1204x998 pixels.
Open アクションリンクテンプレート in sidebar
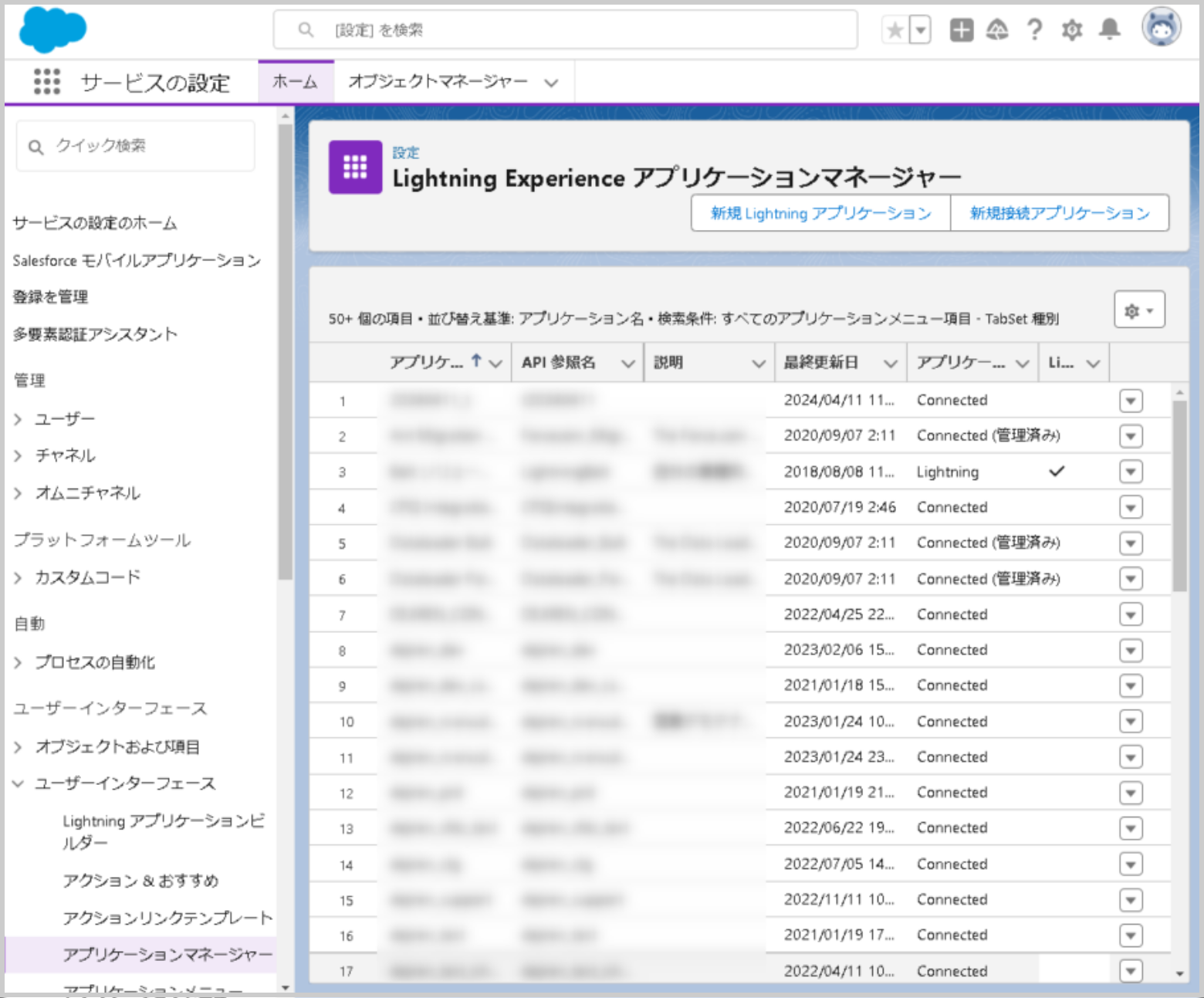(167, 917)
